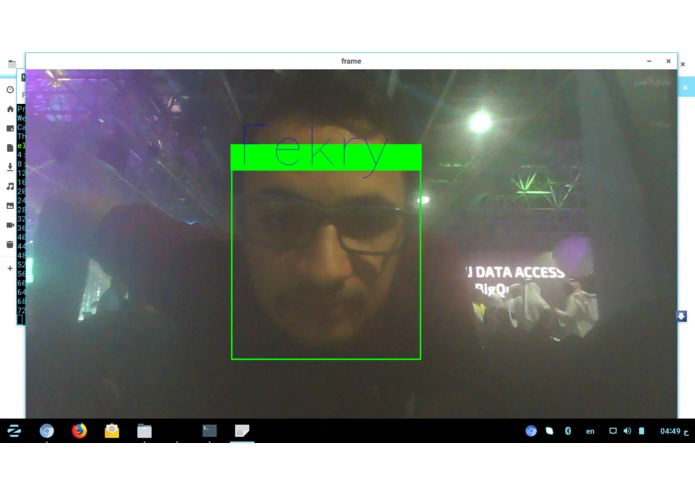Open Trash in file manager sidebar

[x=10, y=245]
